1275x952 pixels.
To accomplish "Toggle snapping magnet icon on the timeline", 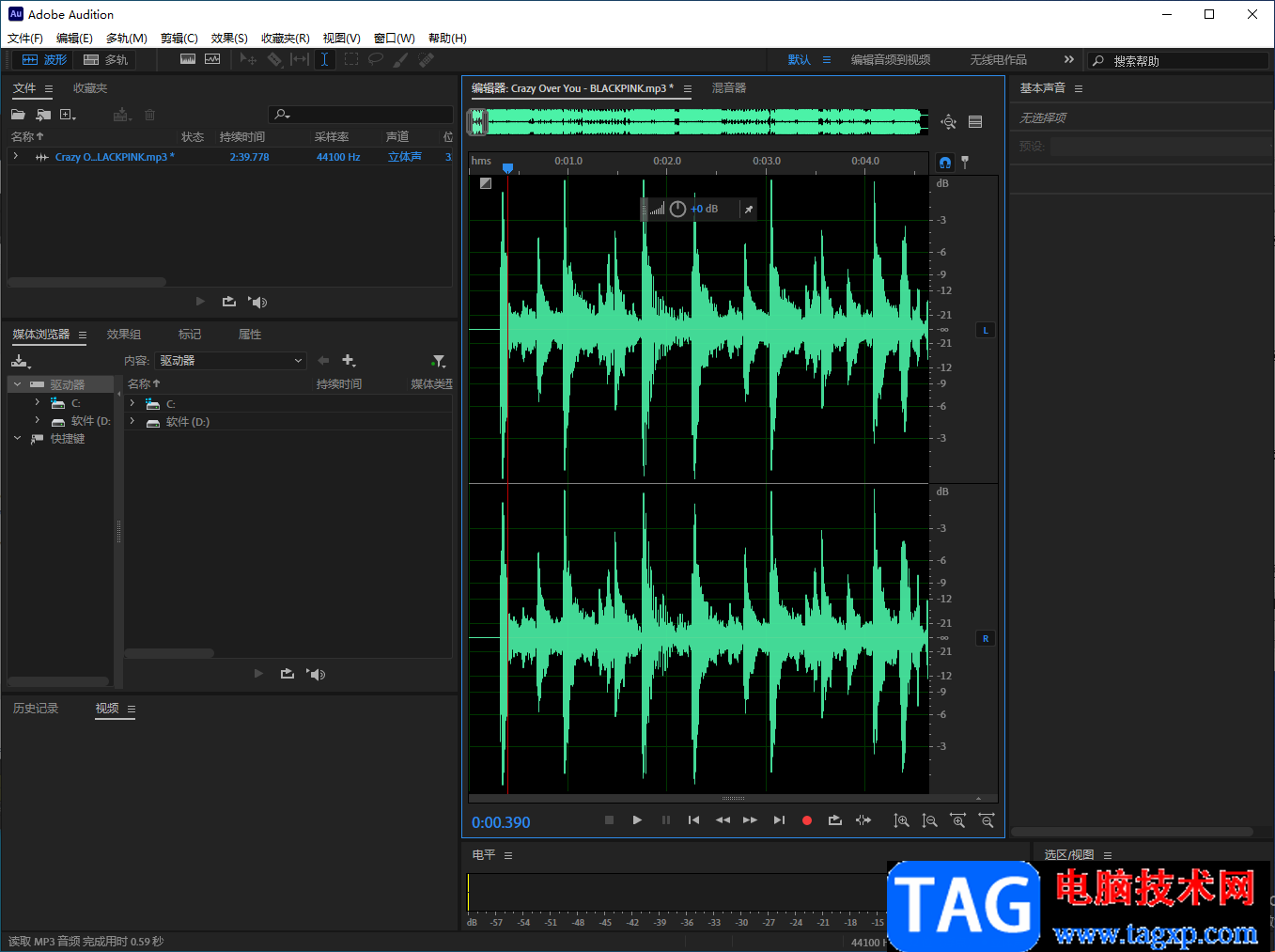I will pos(945,162).
